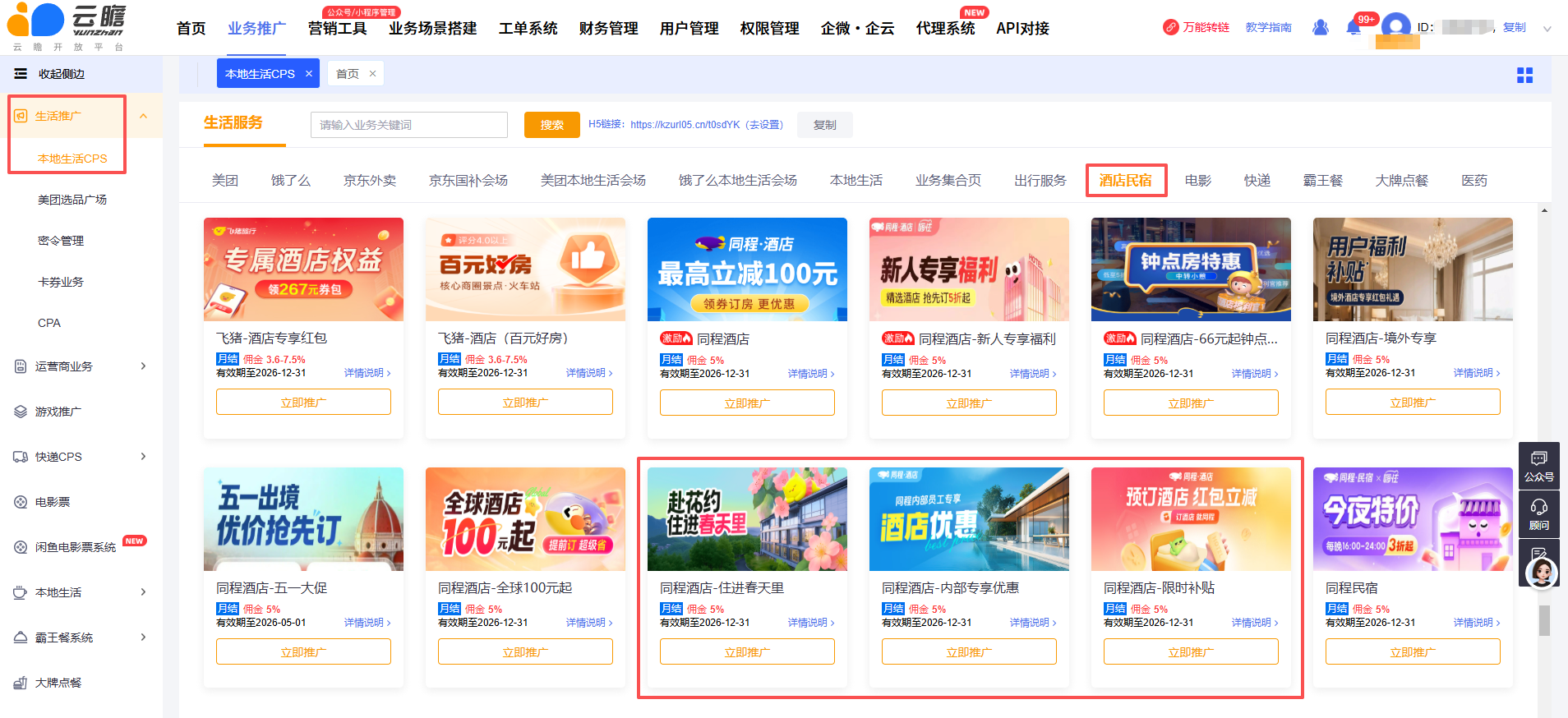
Task: Click the 顾问 headset icon
Action: [x=1538, y=513]
